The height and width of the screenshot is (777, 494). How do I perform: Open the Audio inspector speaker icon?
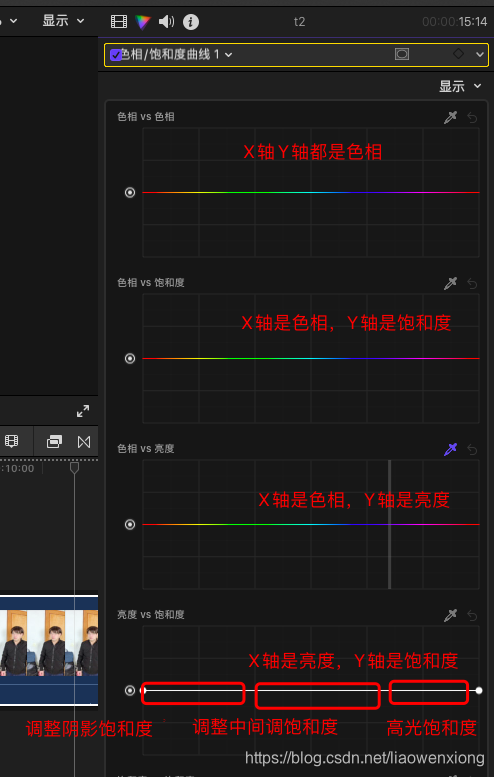[x=166, y=21]
